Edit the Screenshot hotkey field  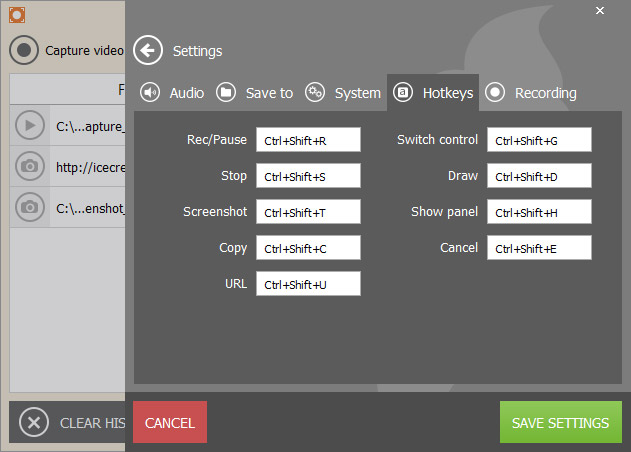click(x=308, y=212)
